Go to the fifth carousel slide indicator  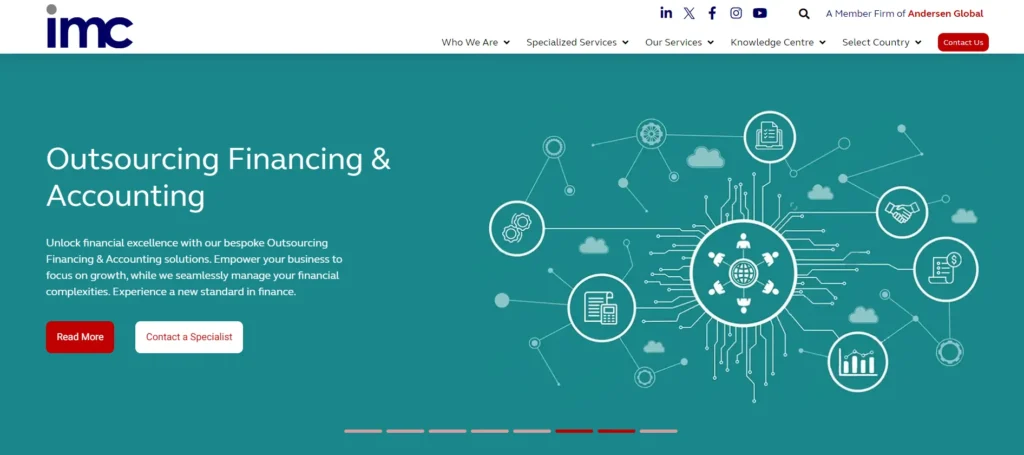(532, 431)
